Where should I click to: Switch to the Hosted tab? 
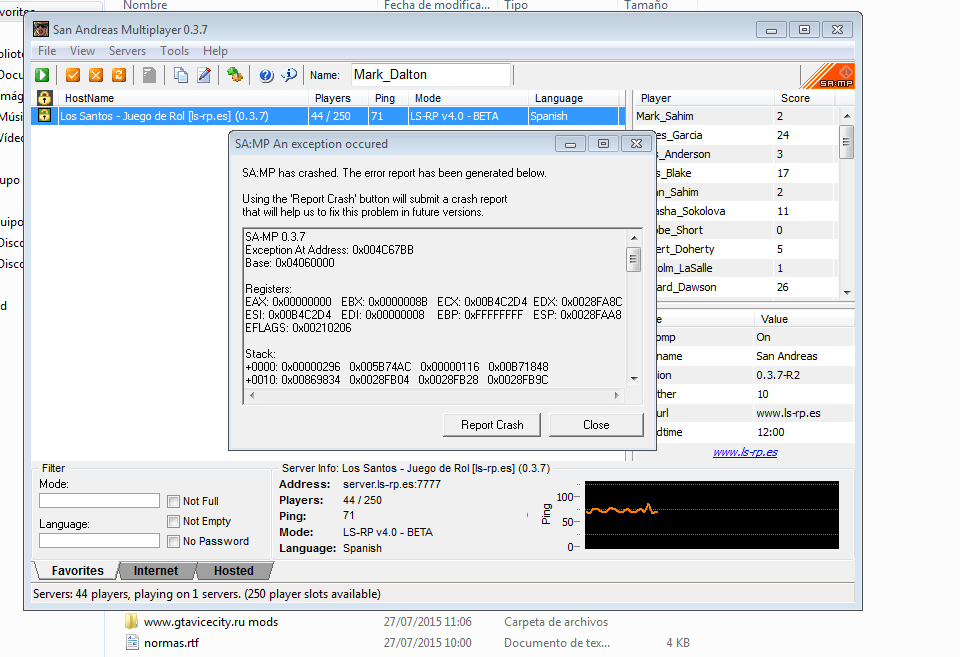tap(233, 571)
